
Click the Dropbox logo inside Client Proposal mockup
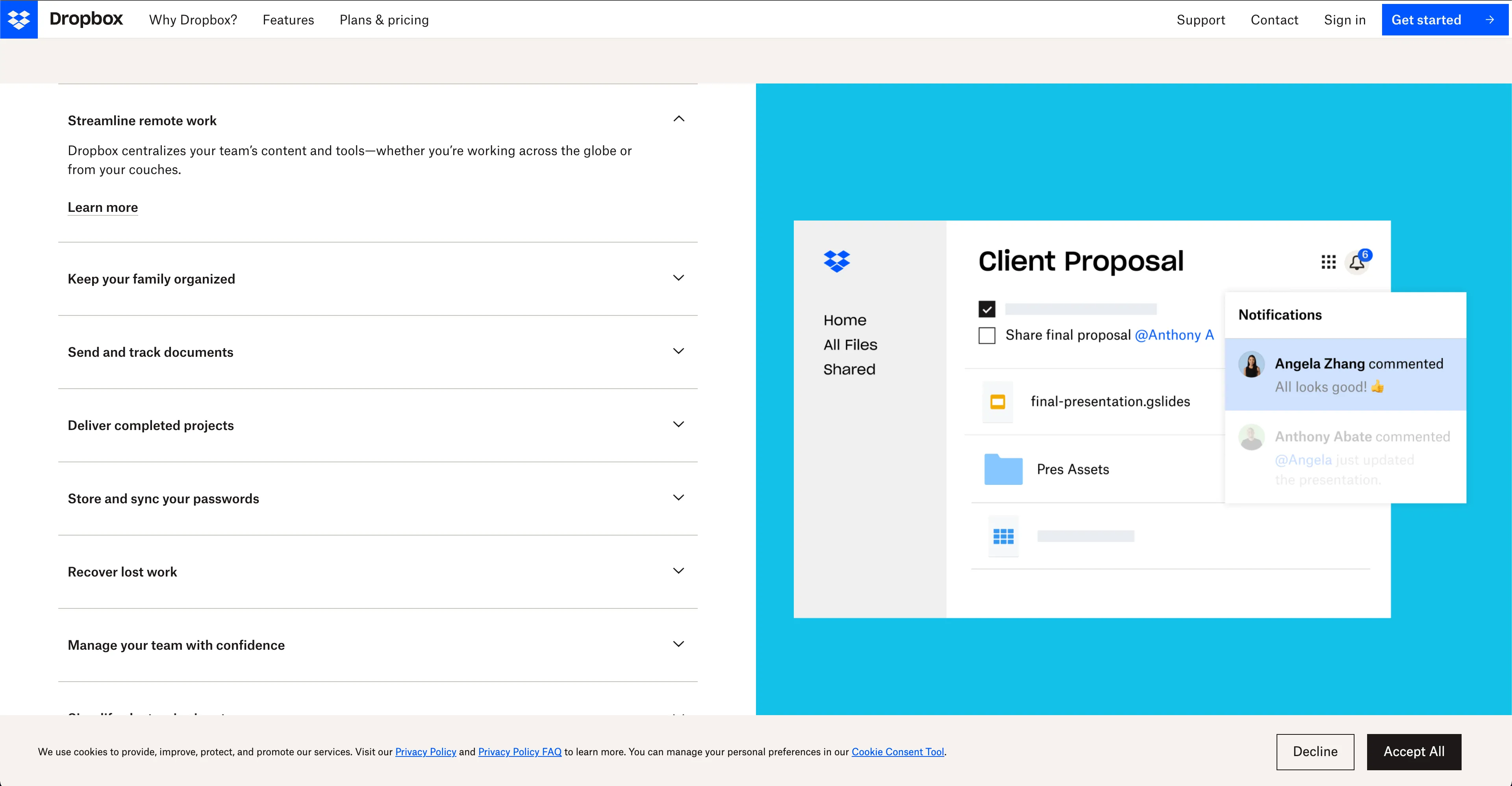pyautogui.click(x=836, y=261)
